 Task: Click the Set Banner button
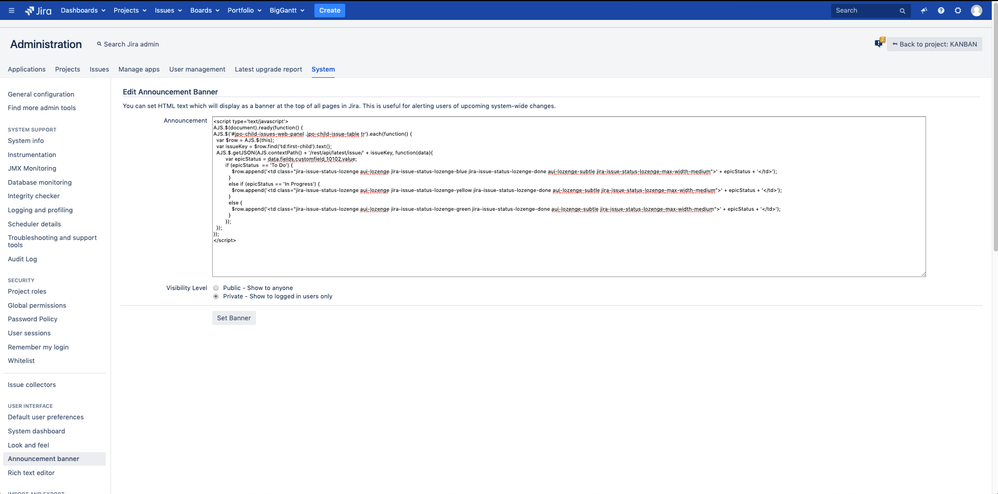click(234, 318)
